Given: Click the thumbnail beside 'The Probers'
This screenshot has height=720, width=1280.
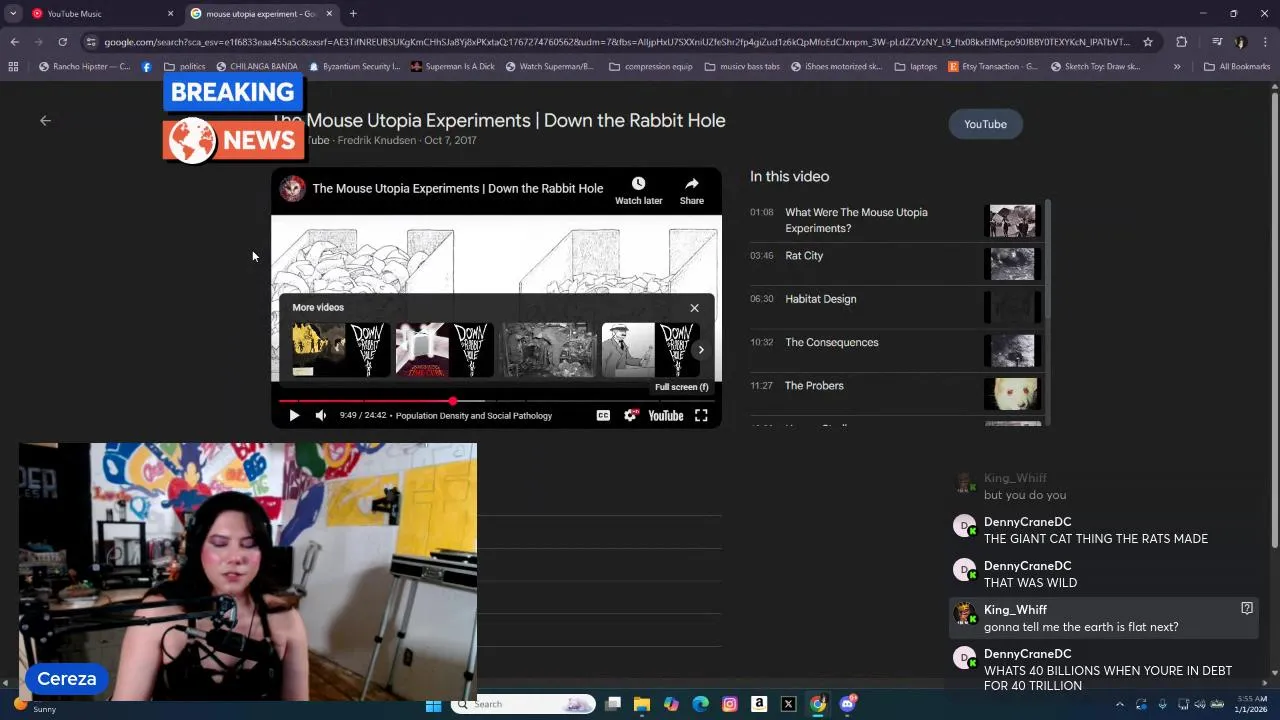Looking at the screenshot, I should point(1012,394).
